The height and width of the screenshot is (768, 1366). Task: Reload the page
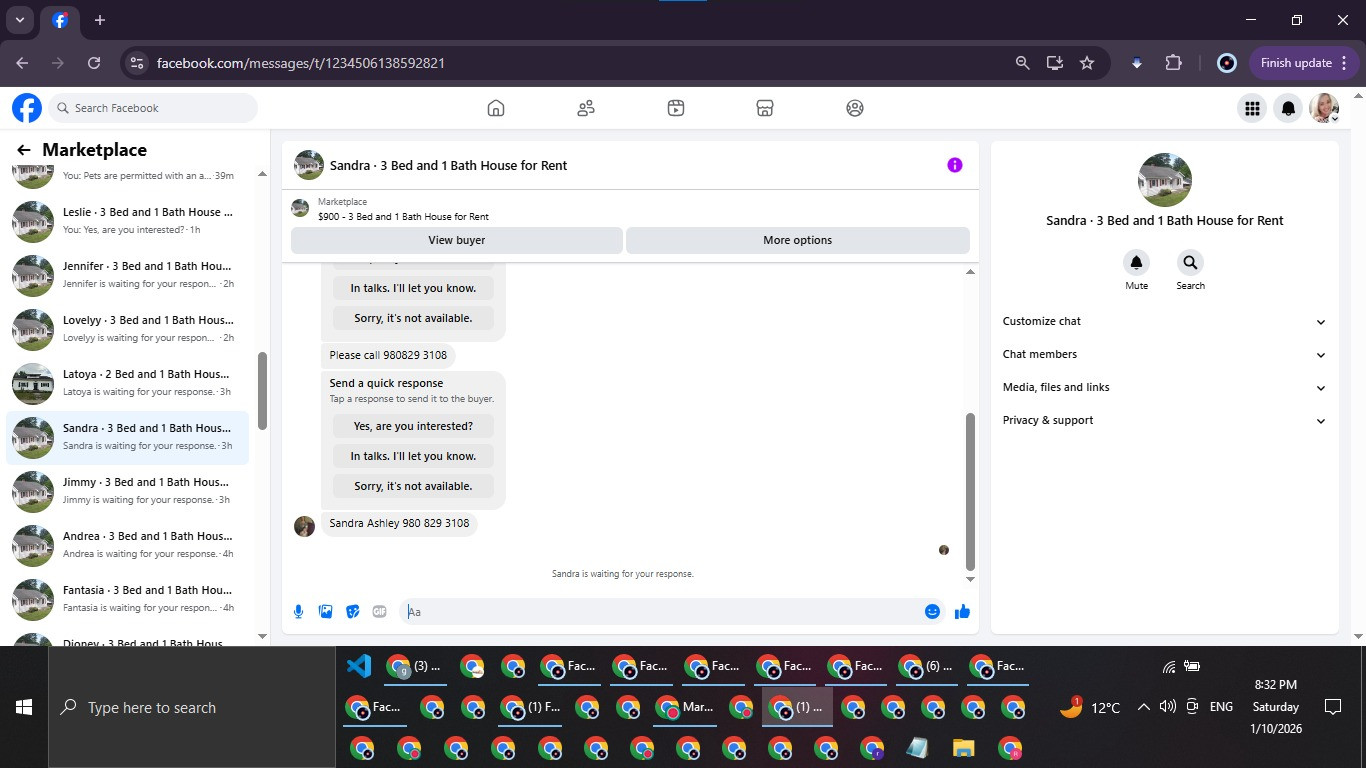coord(94,63)
